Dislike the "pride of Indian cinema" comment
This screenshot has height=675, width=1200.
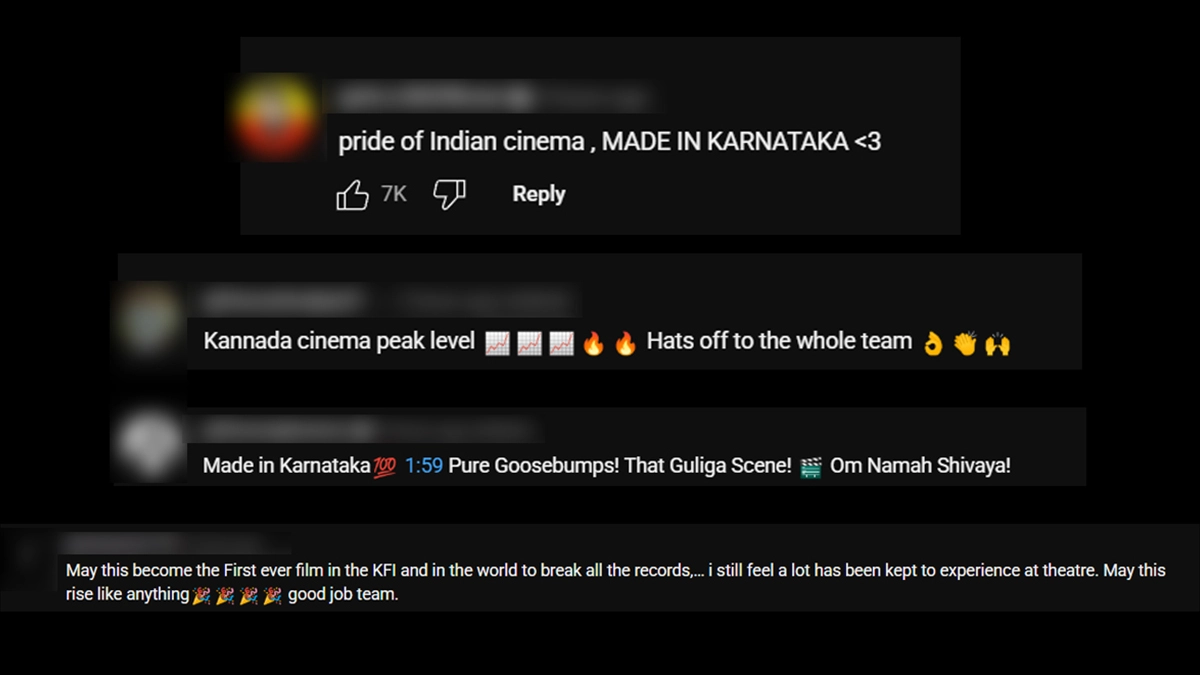[450, 194]
